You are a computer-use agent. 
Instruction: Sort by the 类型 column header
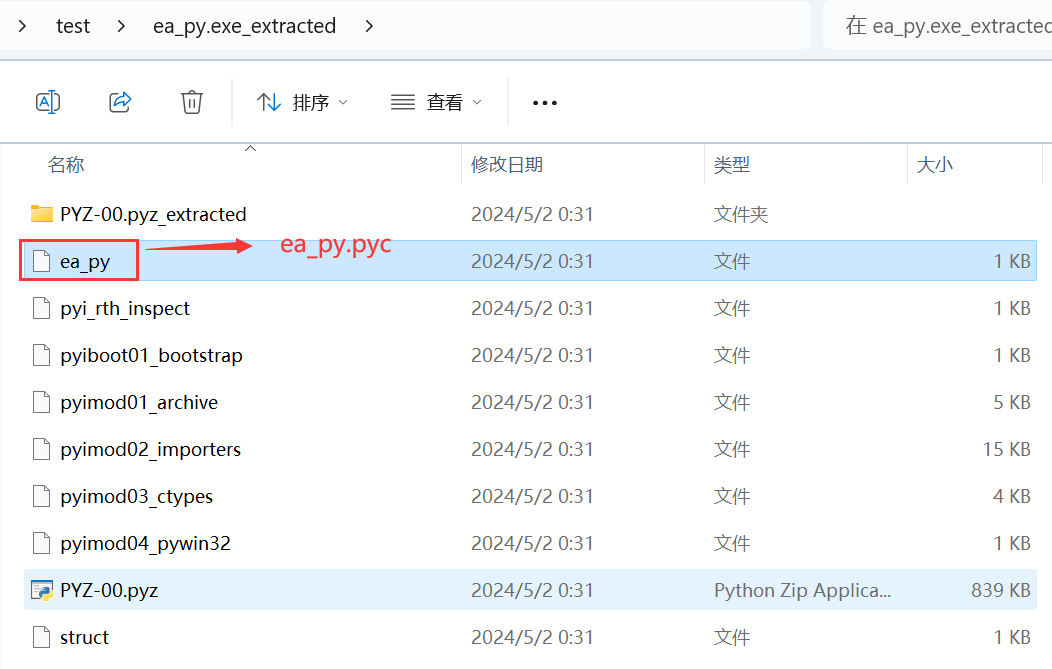731,164
